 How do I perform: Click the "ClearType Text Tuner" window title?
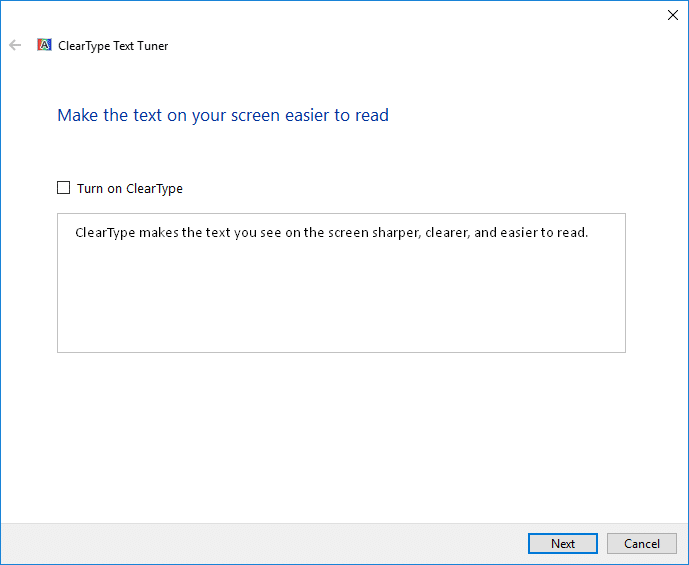point(113,46)
